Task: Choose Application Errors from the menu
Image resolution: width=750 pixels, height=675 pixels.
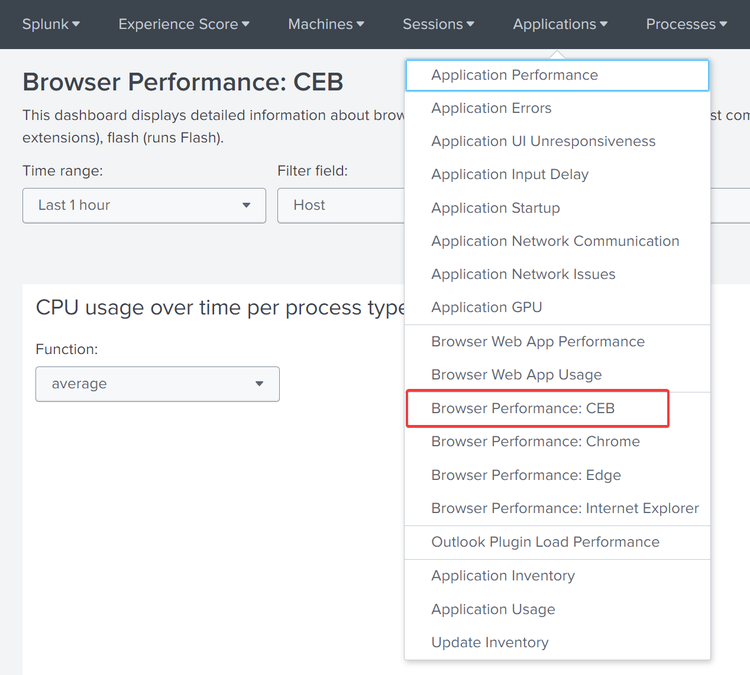Action: pos(557,108)
